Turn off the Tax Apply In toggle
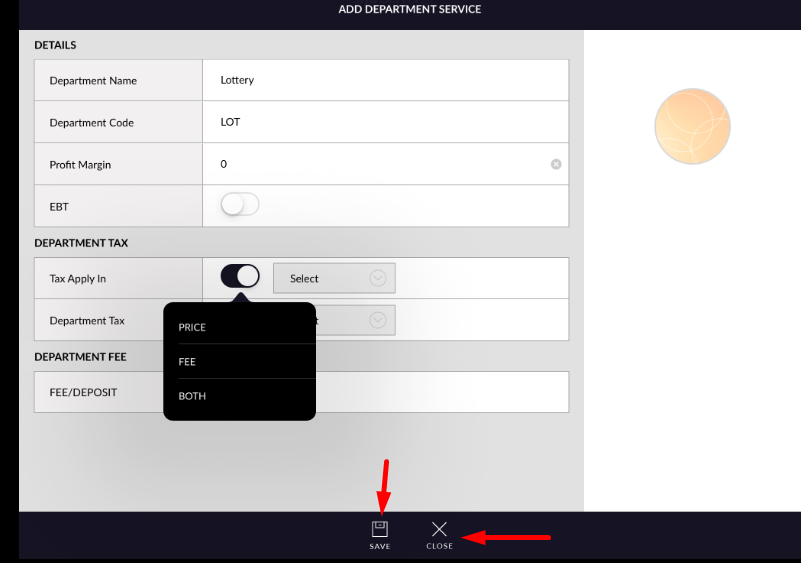 [240, 277]
